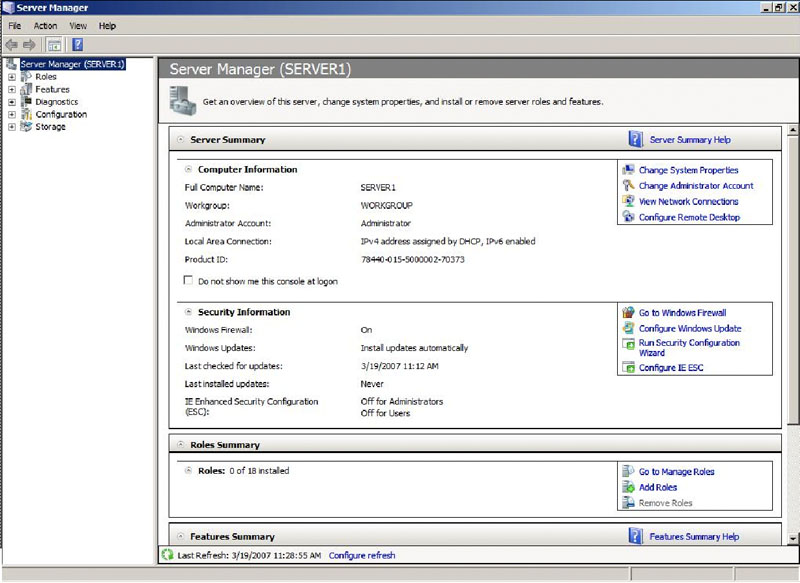Click the Add Roles icon

tap(628, 488)
